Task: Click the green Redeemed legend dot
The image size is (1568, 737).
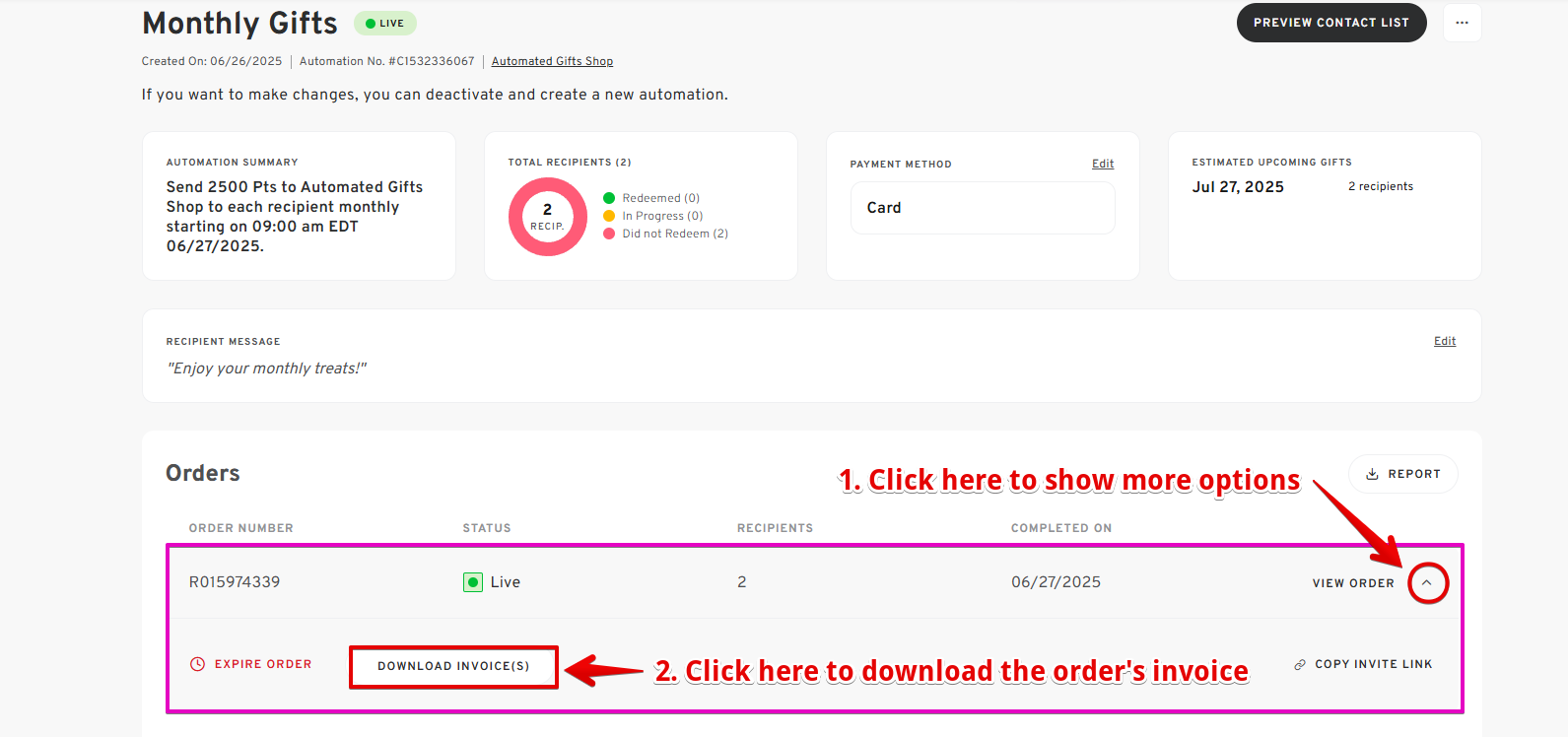Action: pyautogui.click(x=609, y=198)
